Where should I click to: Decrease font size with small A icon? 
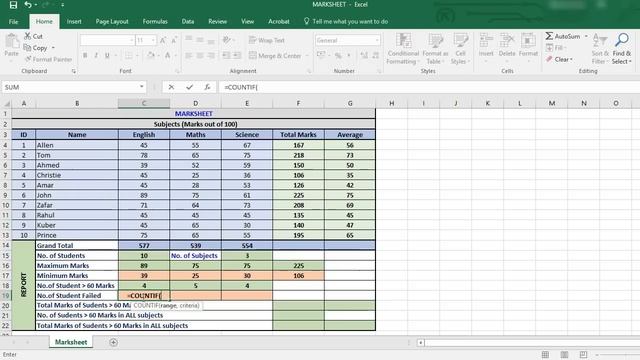tap(174, 40)
